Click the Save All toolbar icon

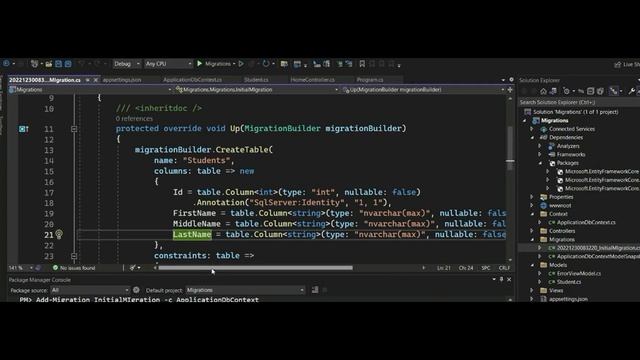coord(68,64)
